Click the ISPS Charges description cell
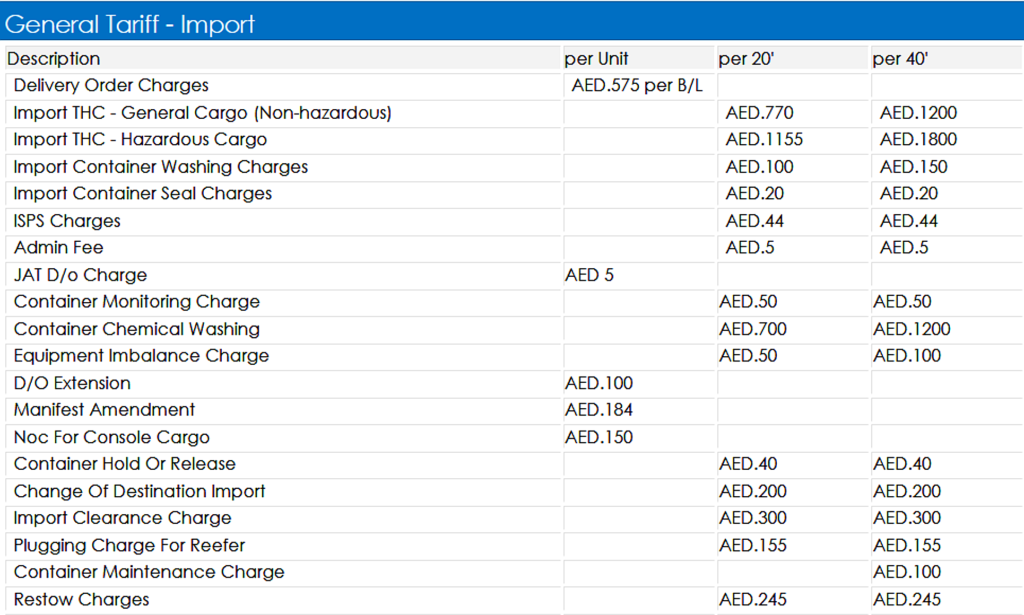 (x=67, y=221)
